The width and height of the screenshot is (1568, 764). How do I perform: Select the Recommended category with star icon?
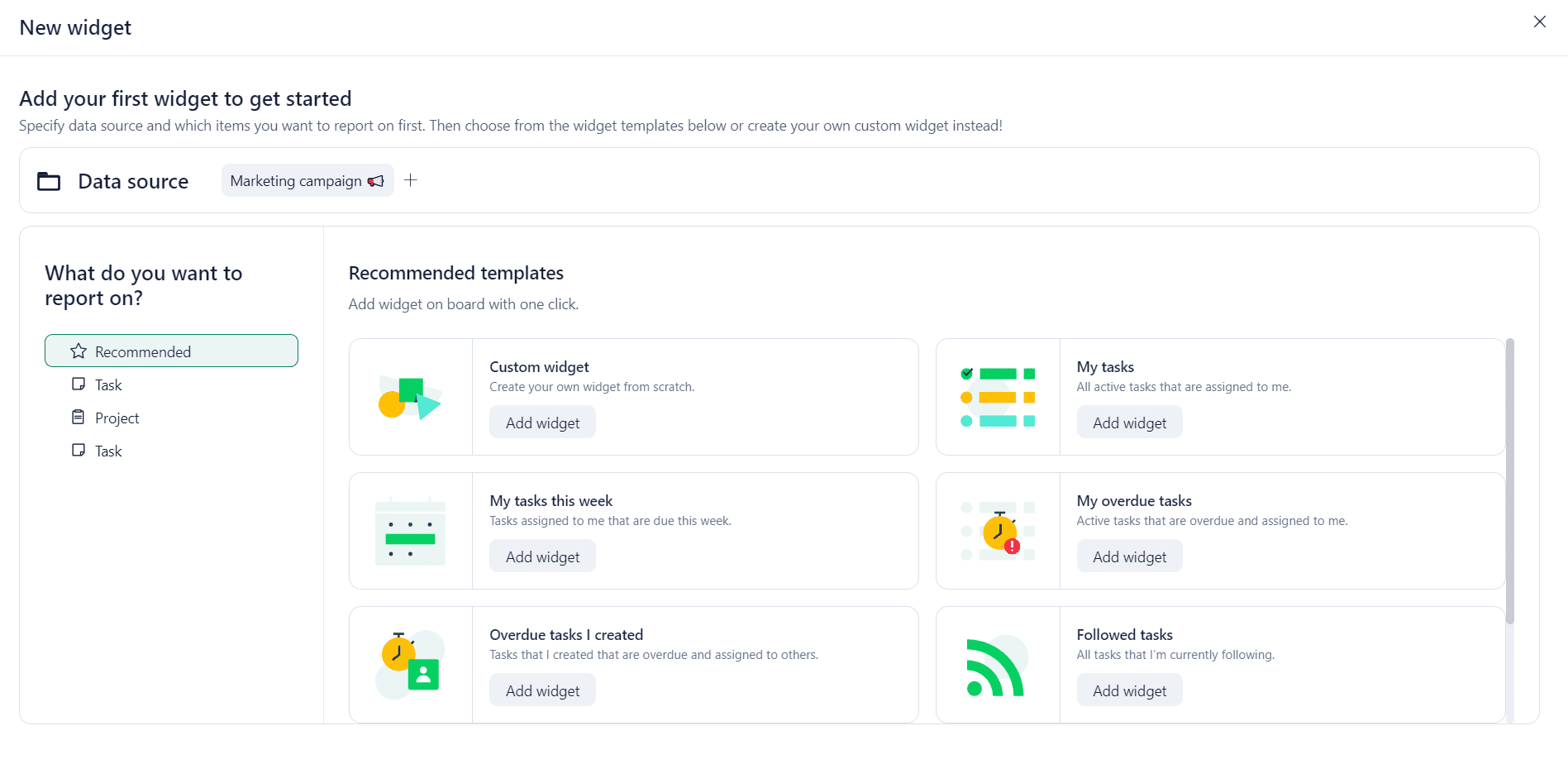[x=171, y=351]
